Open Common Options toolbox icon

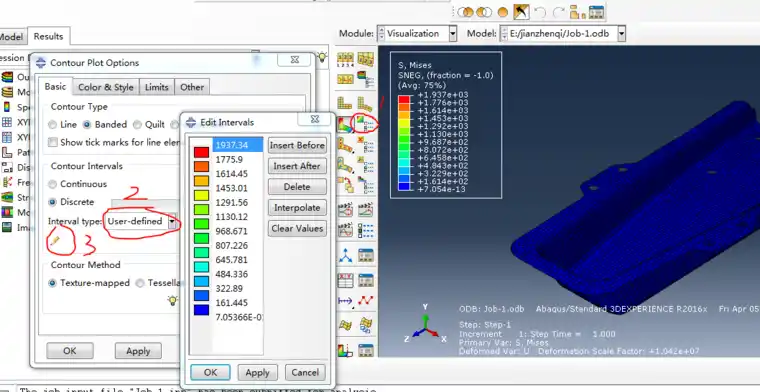tap(365, 80)
